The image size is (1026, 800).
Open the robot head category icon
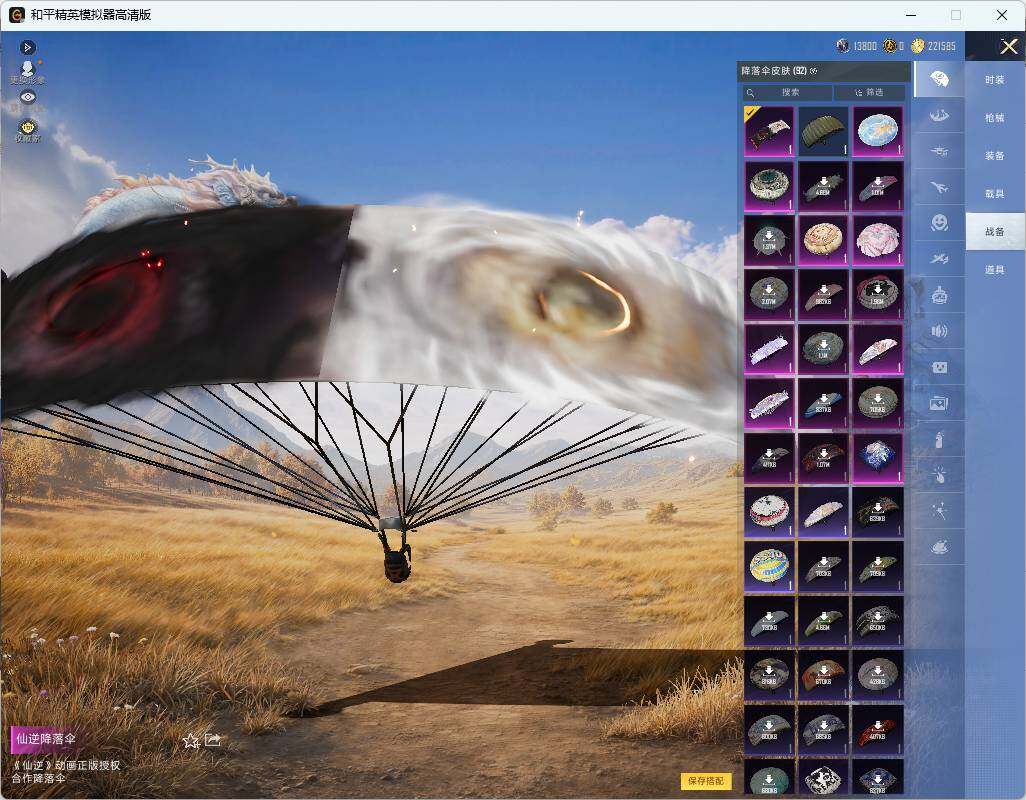tap(939, 295)
